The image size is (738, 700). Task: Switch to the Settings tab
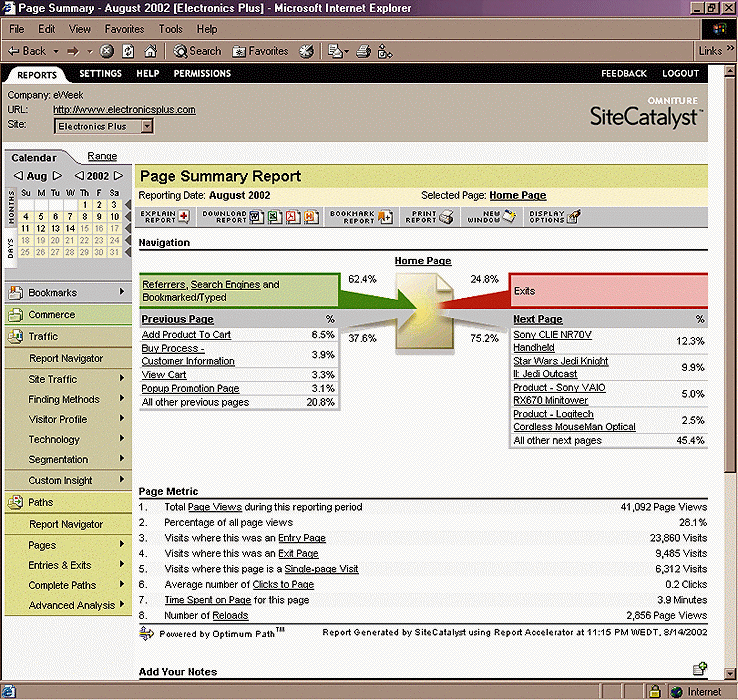pos(100,73)
